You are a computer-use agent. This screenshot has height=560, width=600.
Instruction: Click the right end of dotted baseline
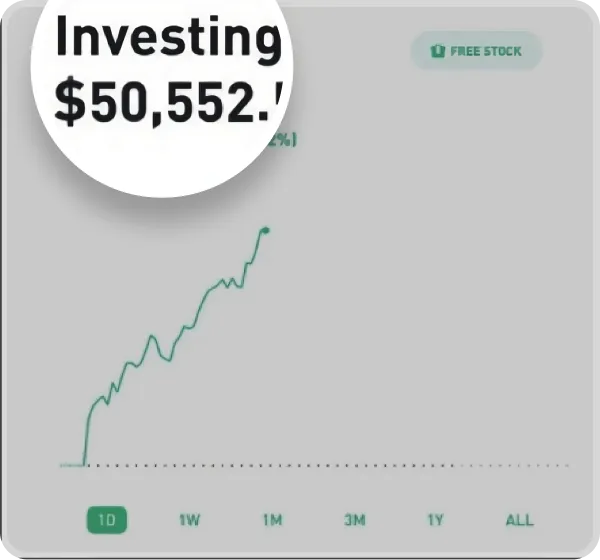(x=566, y=465)
